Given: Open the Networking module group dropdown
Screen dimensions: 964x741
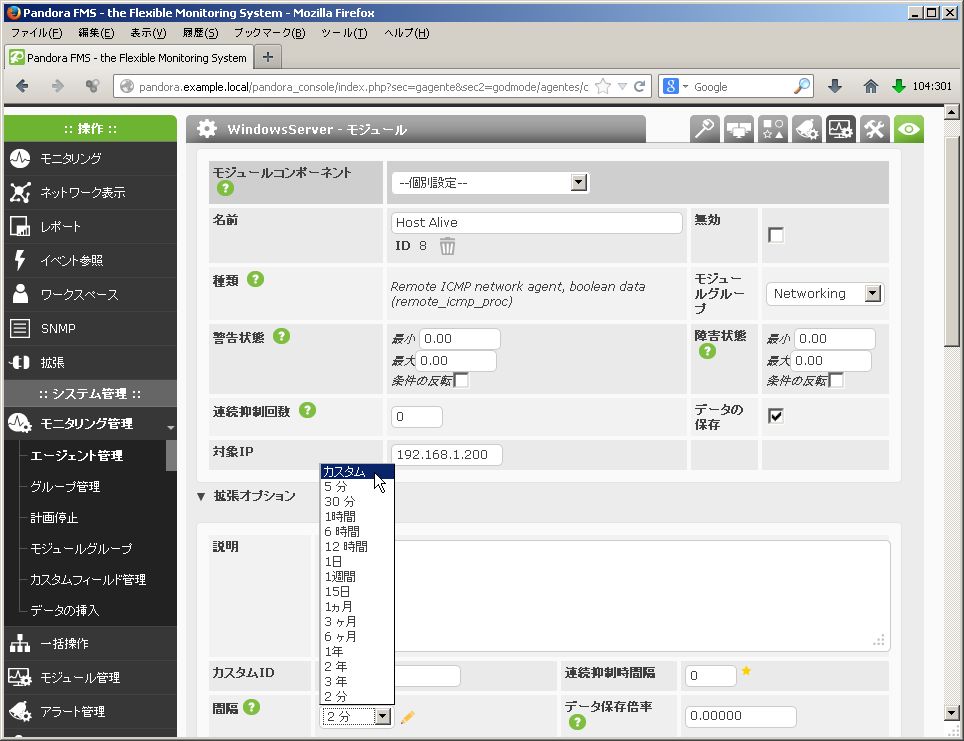Looking at the screenshot, I should tap(825, 293).
